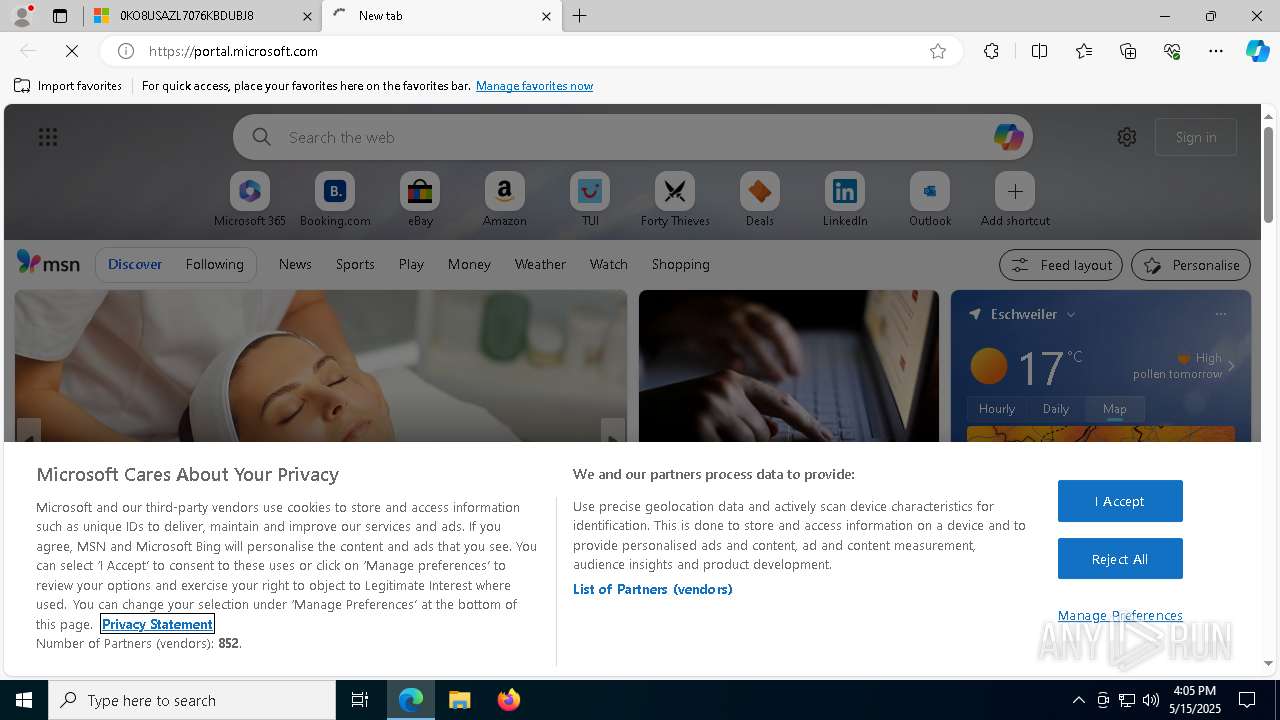
Task: Open new tab page settings gear
Action: click(1127, 137)
